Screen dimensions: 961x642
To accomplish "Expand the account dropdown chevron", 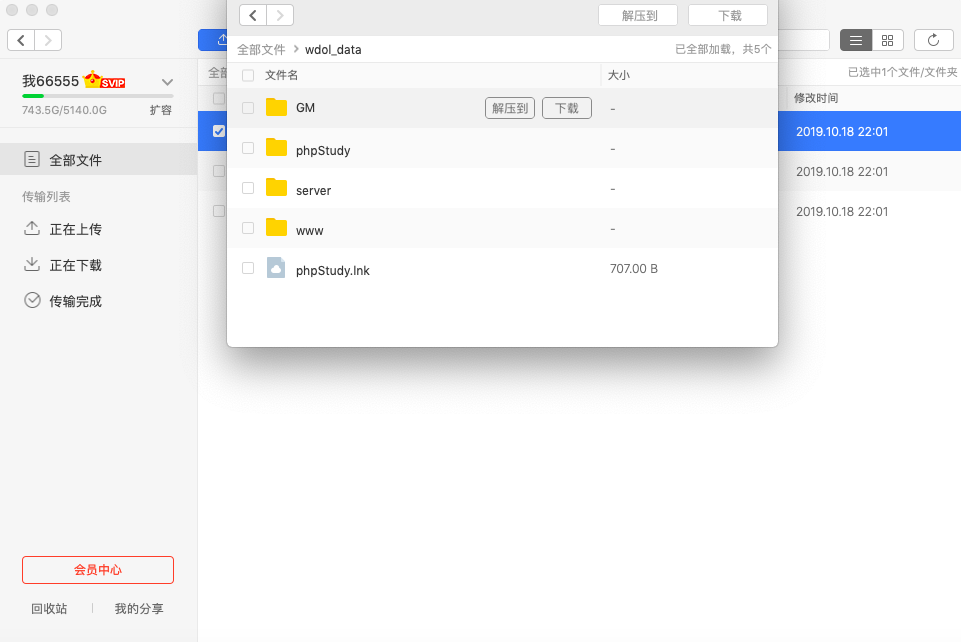I will tap(167, 82).
